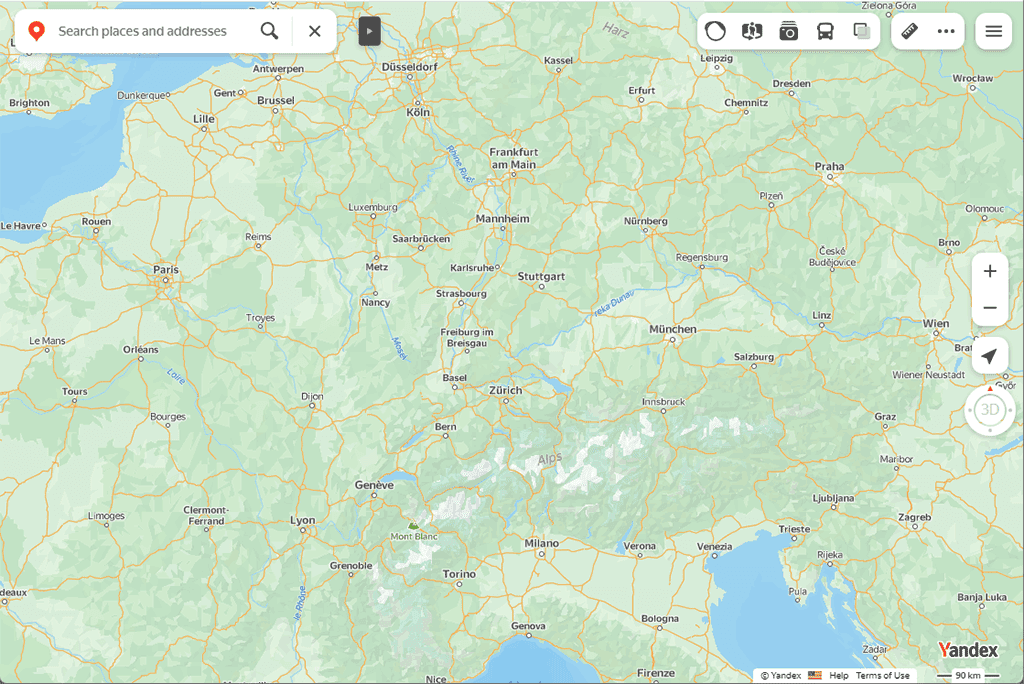Viewport: 1024px width, 684px height.
Task: Click the Innsbruck city label
Action: [664, 402]
